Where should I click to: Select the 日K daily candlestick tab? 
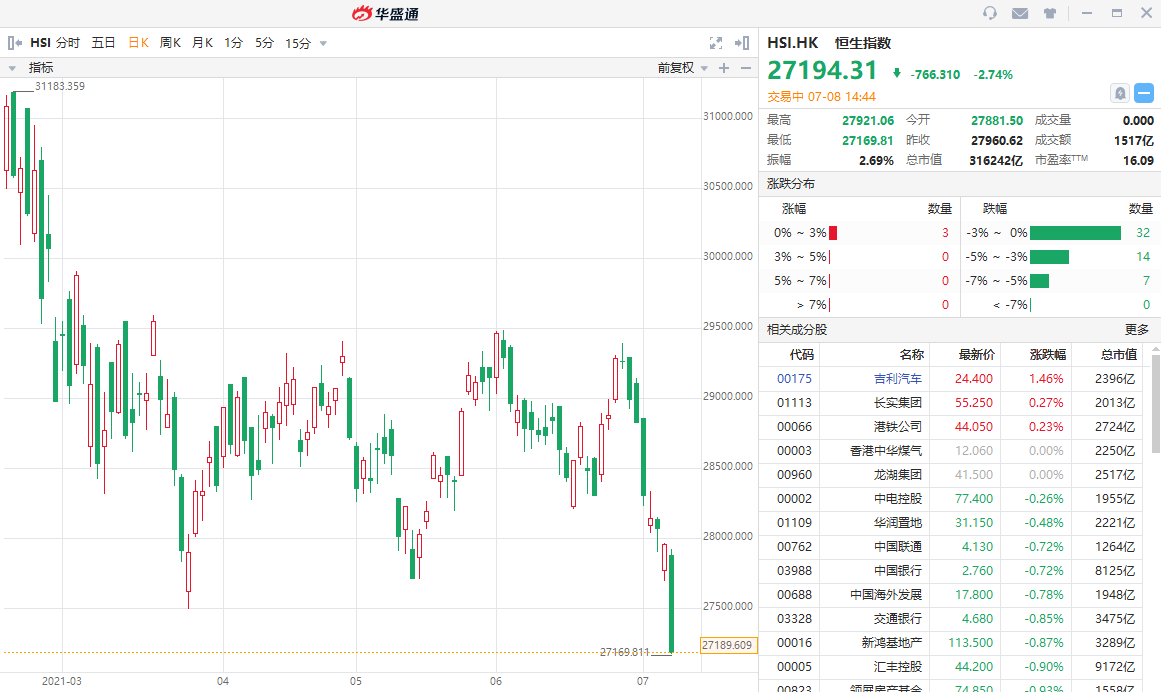(x=138, y=43)
